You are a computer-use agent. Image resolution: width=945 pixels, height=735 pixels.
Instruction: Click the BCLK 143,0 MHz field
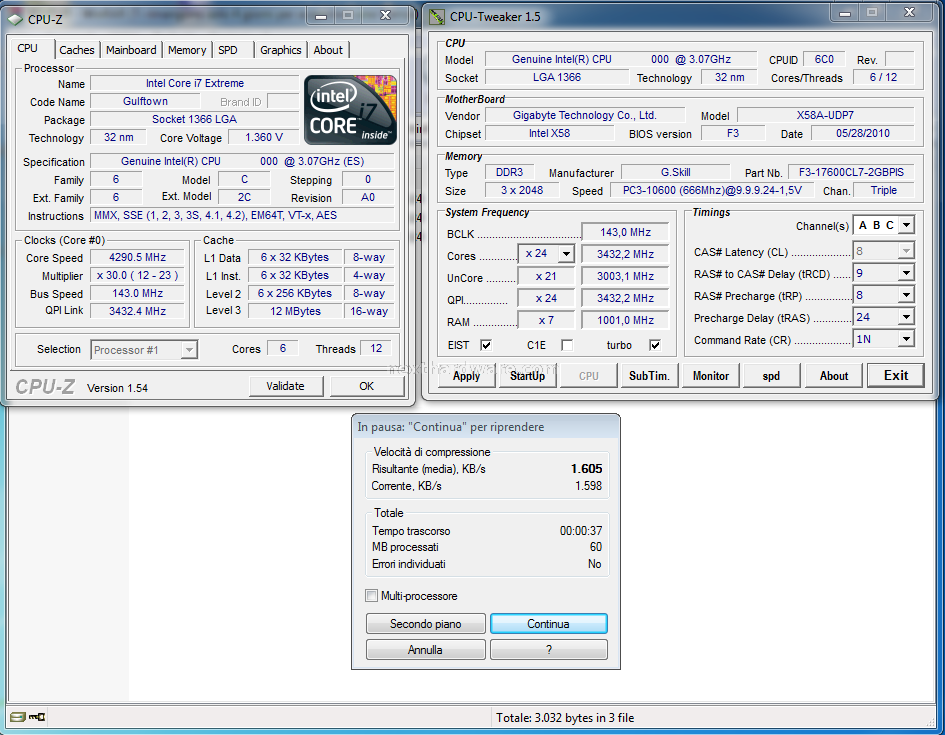coord(626,232)
